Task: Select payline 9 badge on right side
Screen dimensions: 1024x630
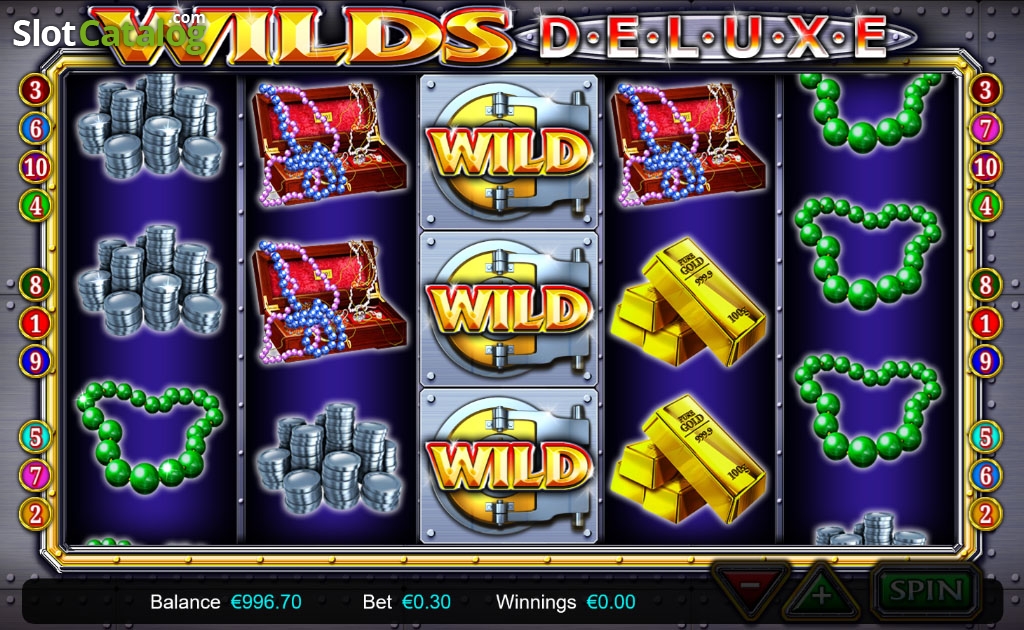Action: 985,361
